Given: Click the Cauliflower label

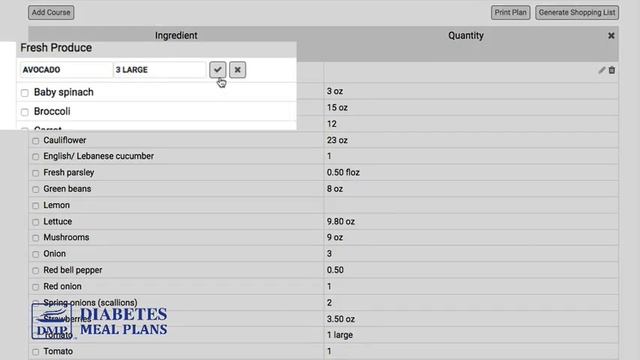Looking at the screenshot, I should point(64,140).
